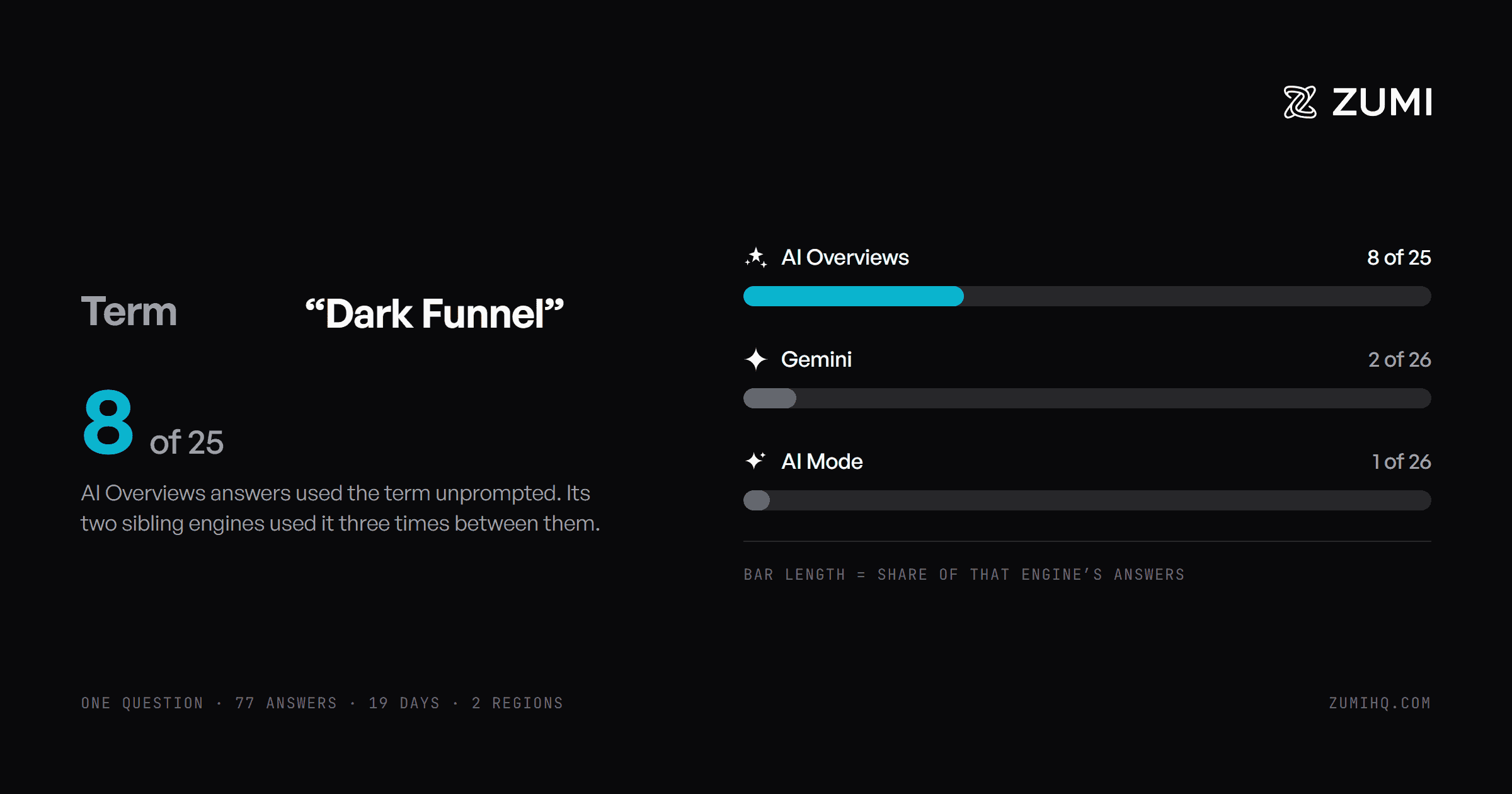Screen dimensions: 1512x794
Task: Click the bar length legend caption
Action: coord(964,574)
